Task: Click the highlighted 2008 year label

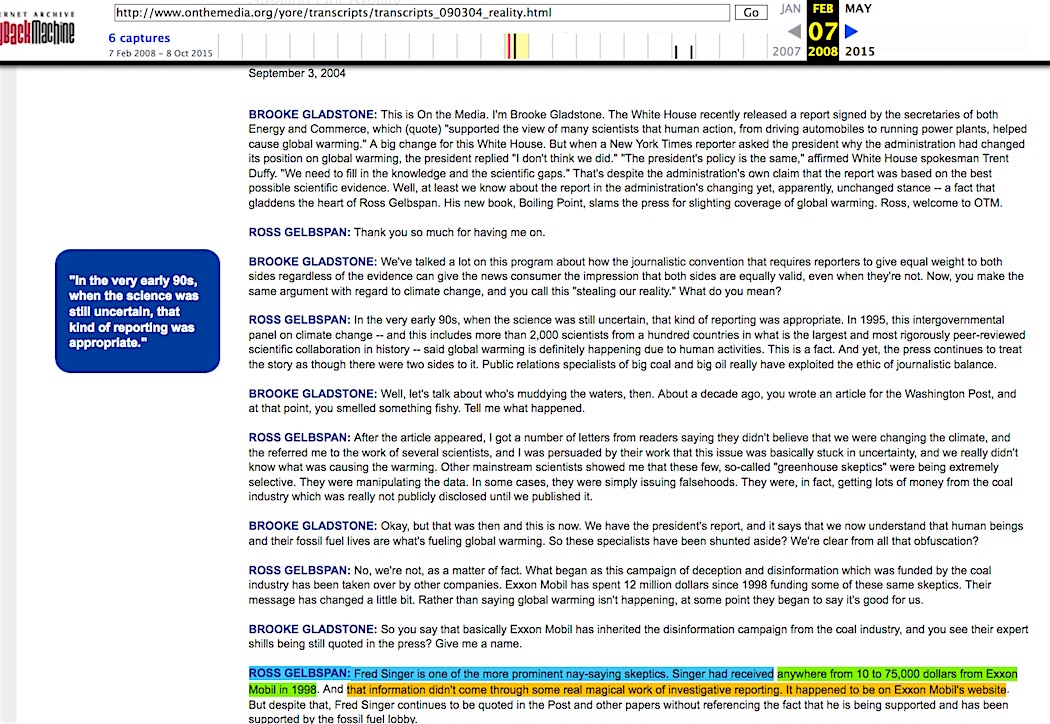Action: click(823, 52)
